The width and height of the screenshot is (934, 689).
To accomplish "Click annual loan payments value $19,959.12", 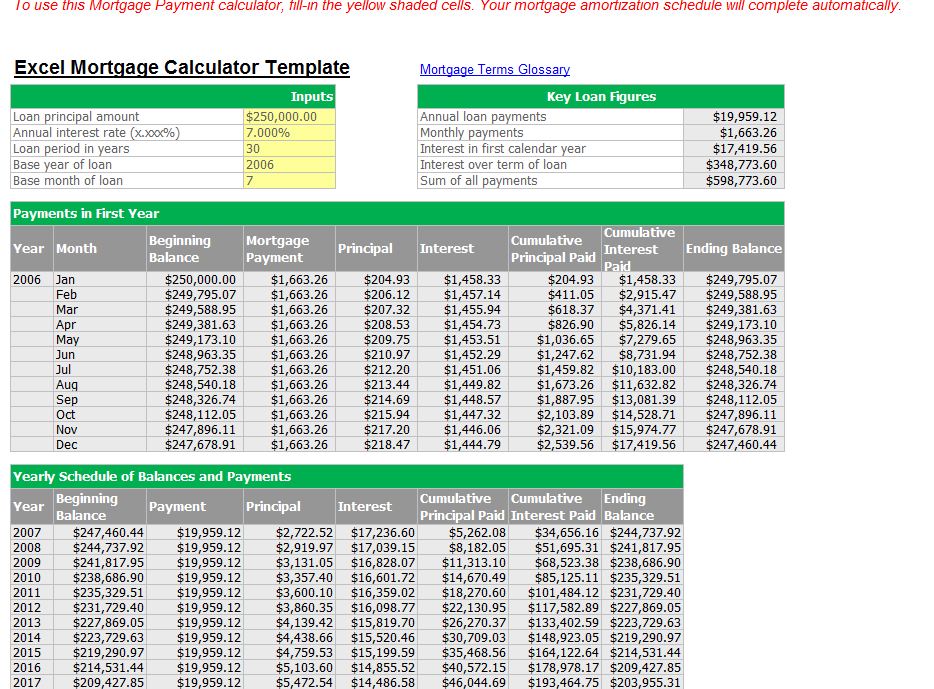I will pyautogui.click(x=734, y=117).
